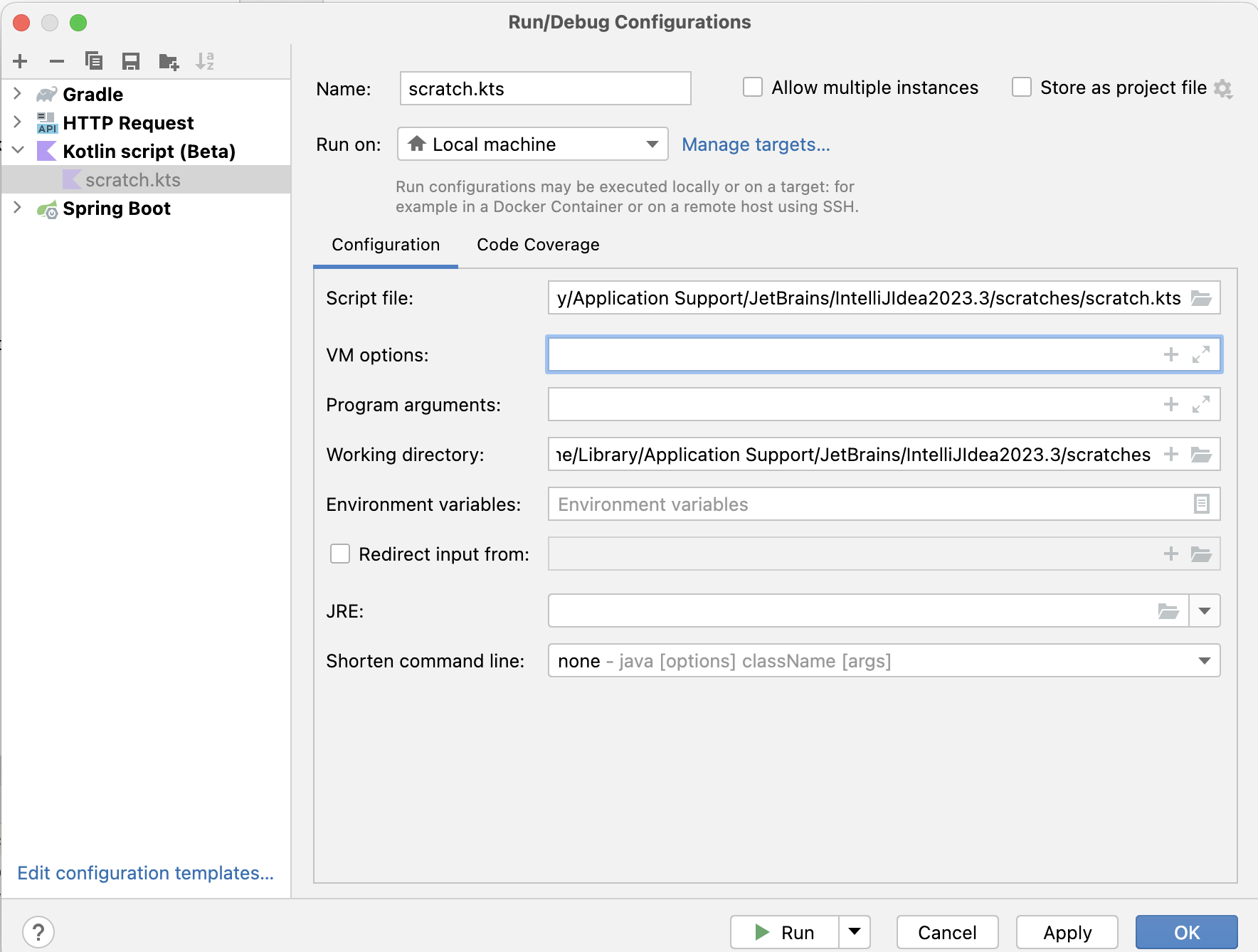
Task: Add new configuration with plus icon
Action: click(21, 61)
